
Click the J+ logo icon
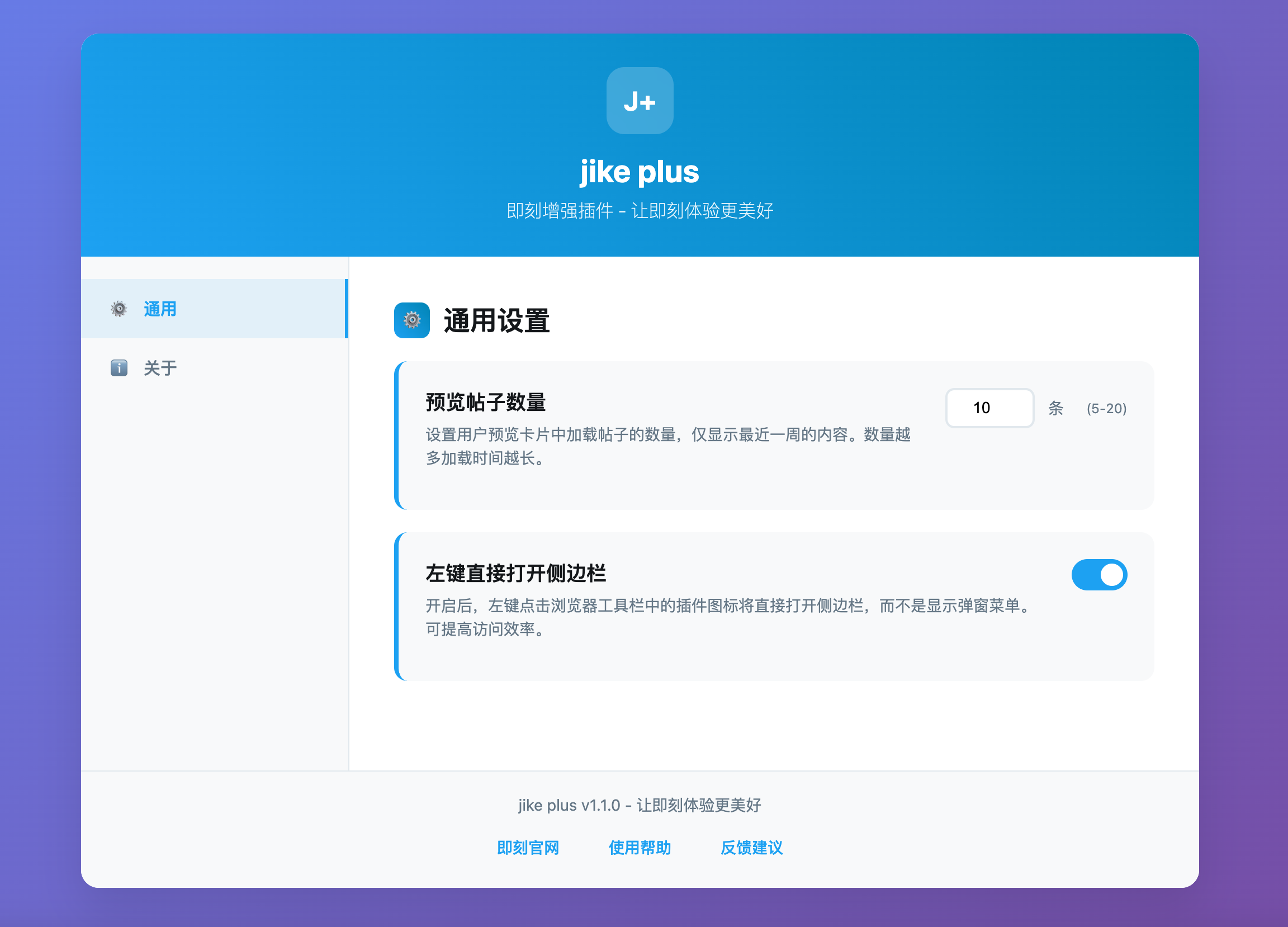point(640,101)
